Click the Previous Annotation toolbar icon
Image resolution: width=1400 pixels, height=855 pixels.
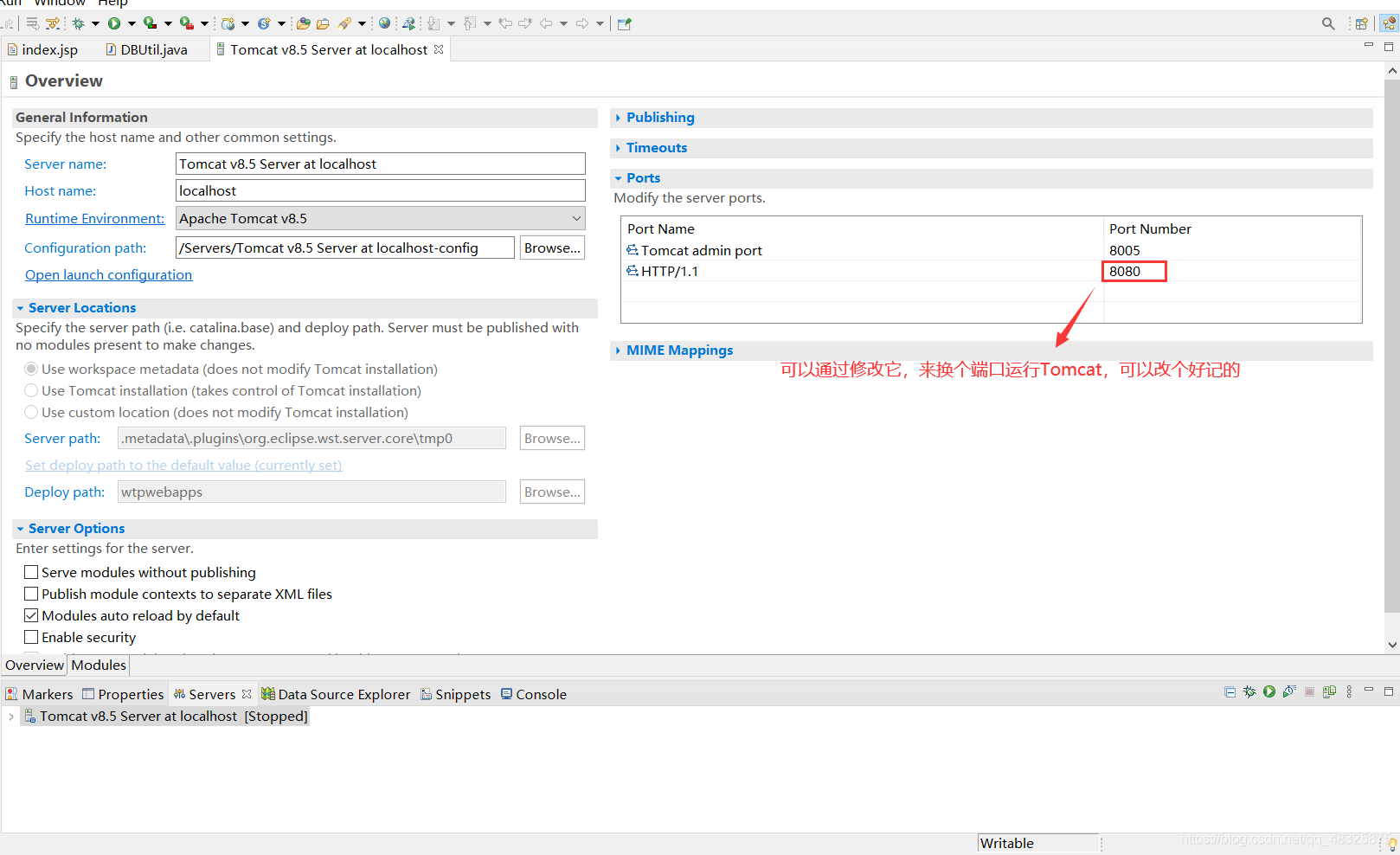[470, 23]
